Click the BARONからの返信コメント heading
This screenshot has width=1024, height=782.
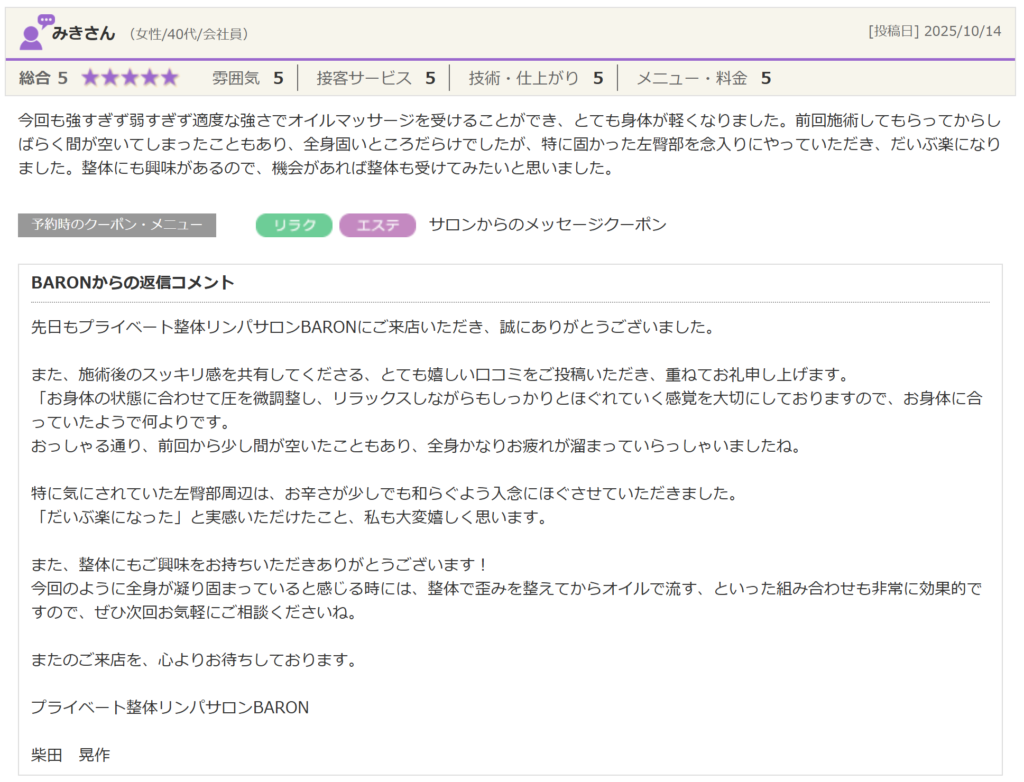[133, 283]
